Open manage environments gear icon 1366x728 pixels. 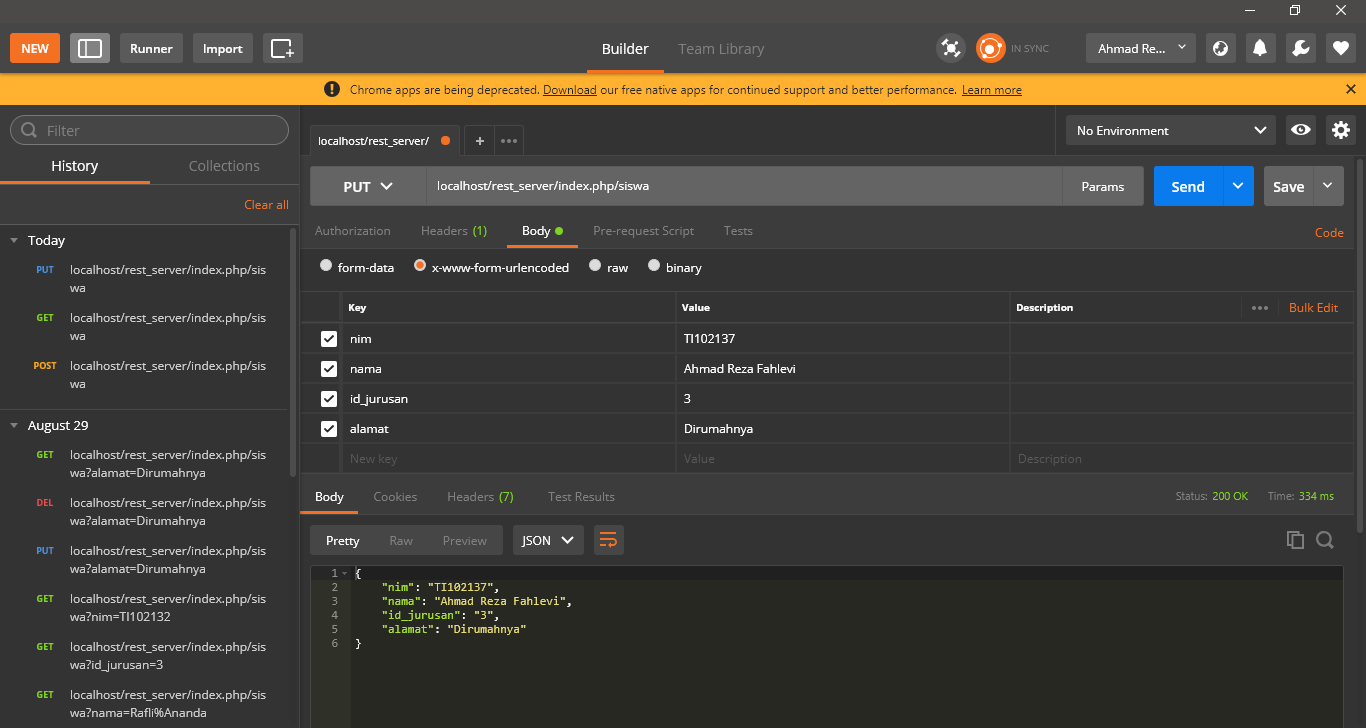coord(1341,130)
